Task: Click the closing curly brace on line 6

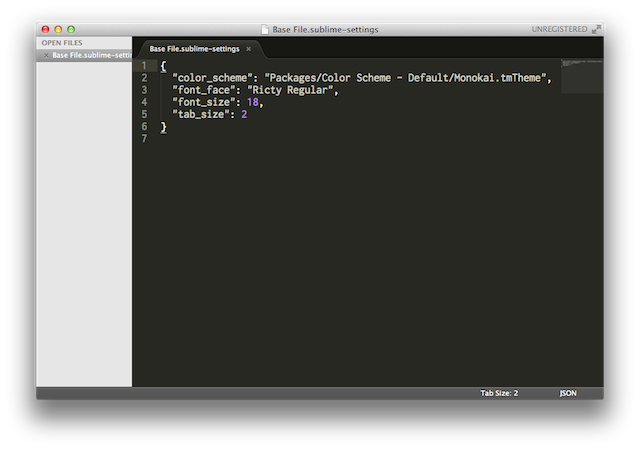Action: click(163, 127)
